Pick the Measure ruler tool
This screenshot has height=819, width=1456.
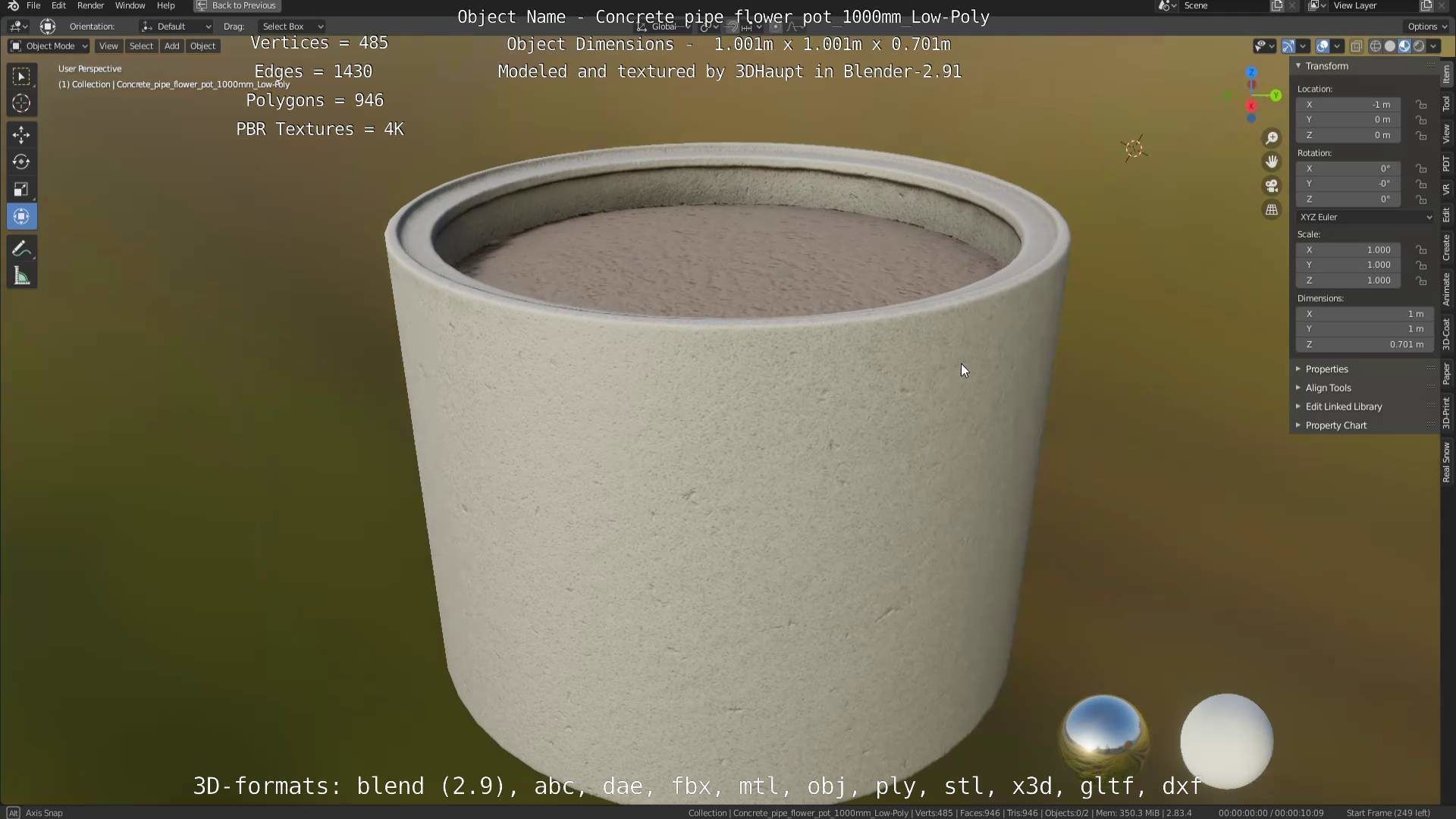point(21,276)
